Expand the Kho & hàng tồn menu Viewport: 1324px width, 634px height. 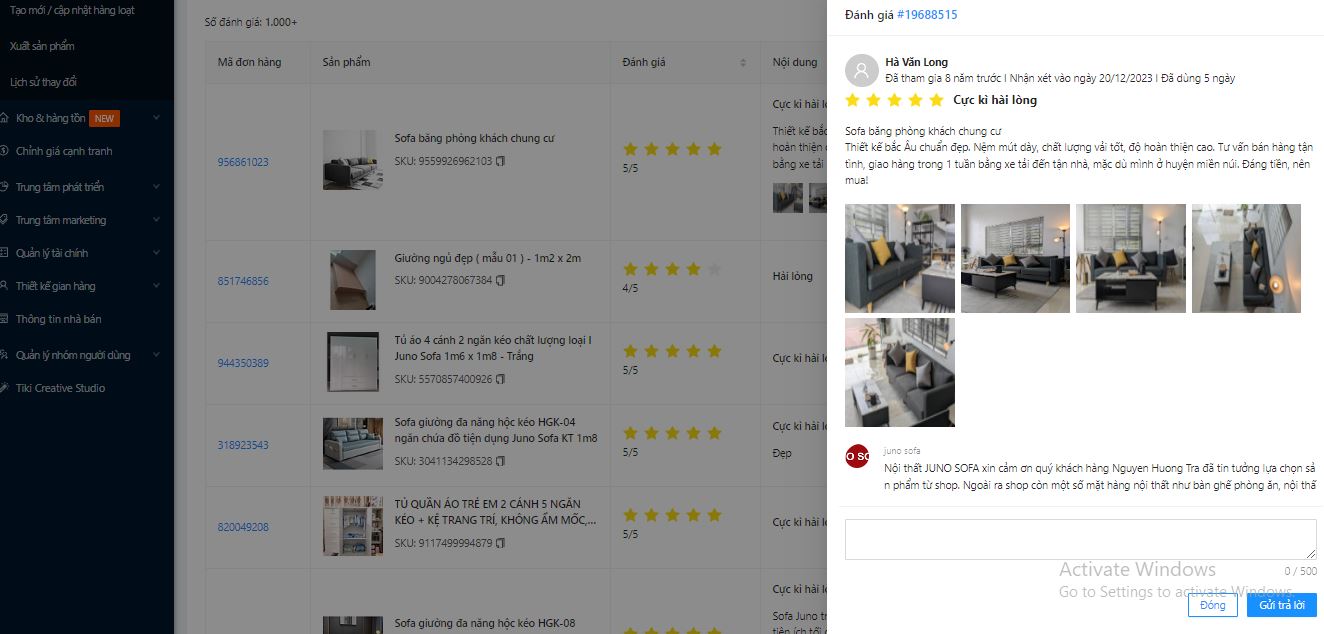tap(156, 118)
